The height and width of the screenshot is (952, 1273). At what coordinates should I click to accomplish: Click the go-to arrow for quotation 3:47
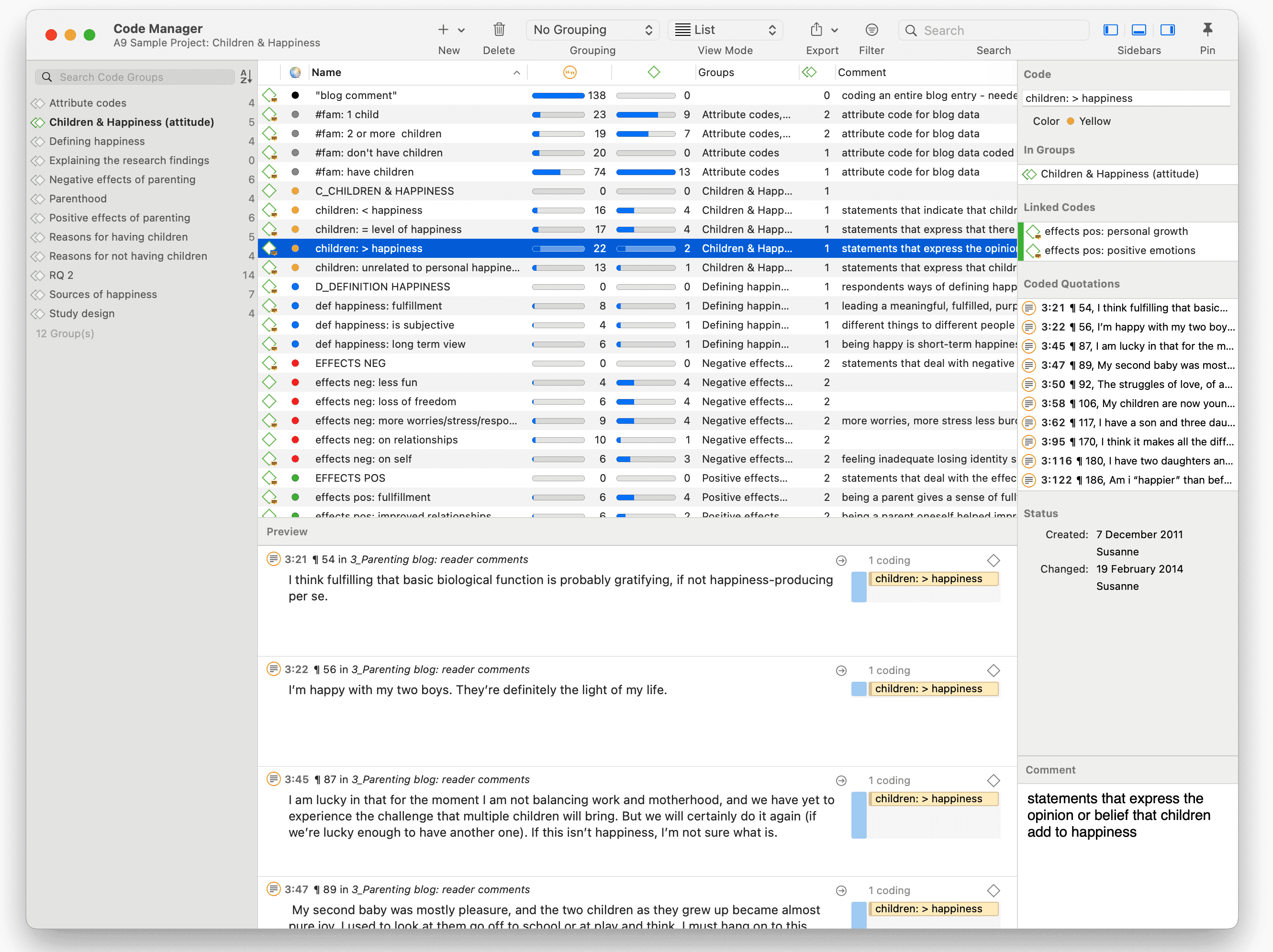(x=841, y=890)
